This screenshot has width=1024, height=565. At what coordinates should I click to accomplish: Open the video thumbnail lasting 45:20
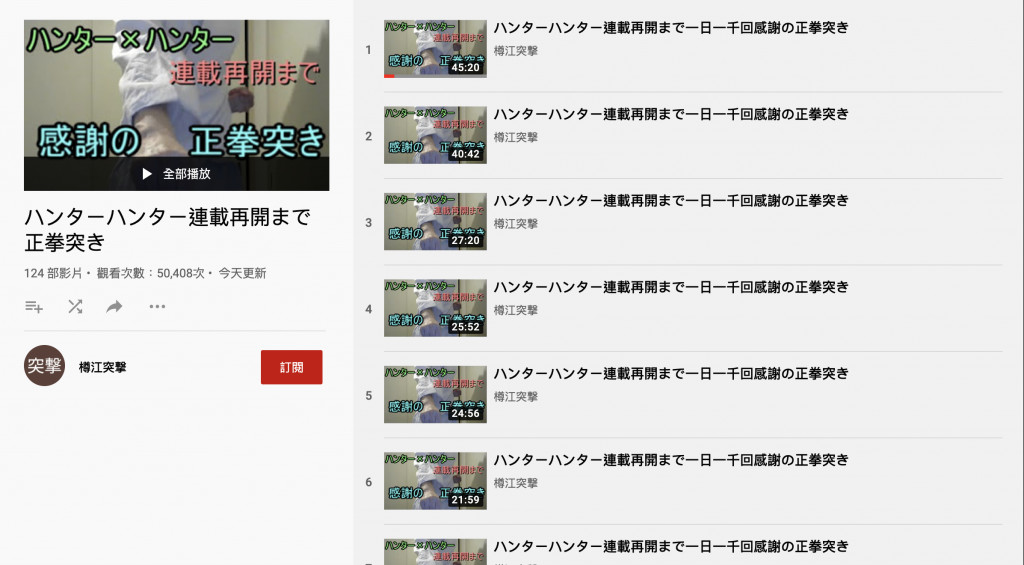(435, 49)
